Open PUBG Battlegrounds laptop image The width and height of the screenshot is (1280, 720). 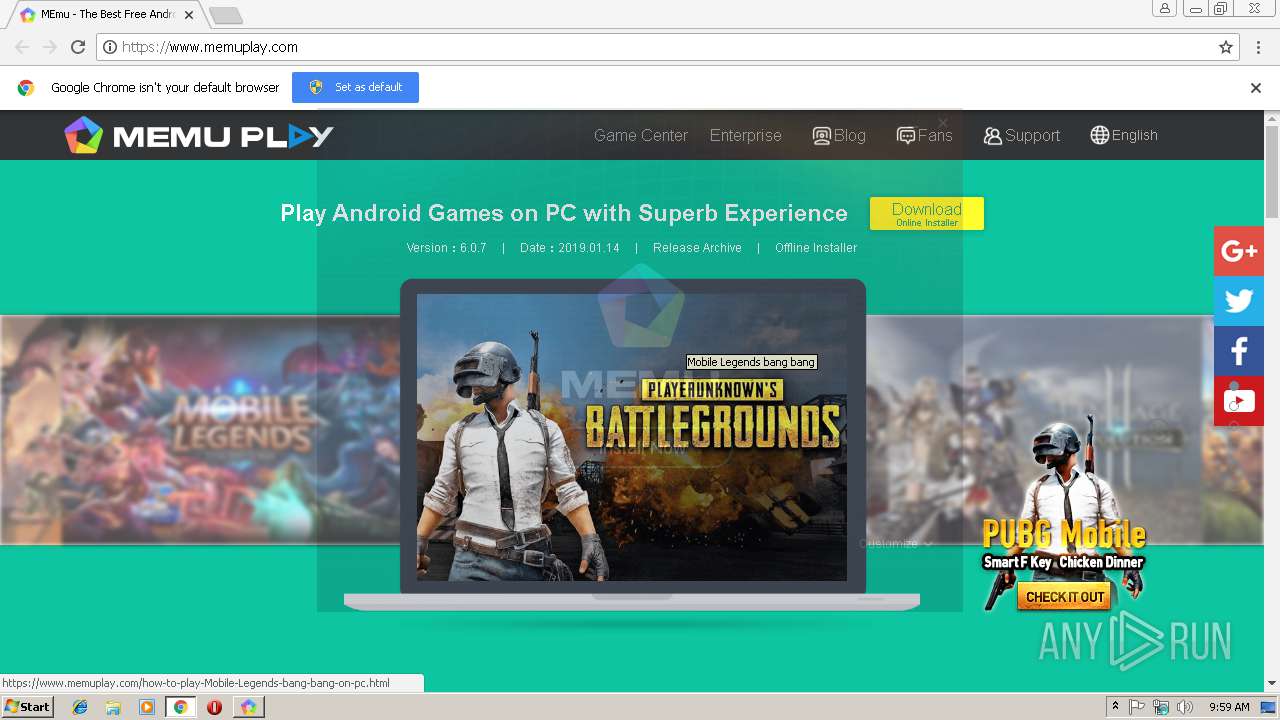tap(632, 437)
